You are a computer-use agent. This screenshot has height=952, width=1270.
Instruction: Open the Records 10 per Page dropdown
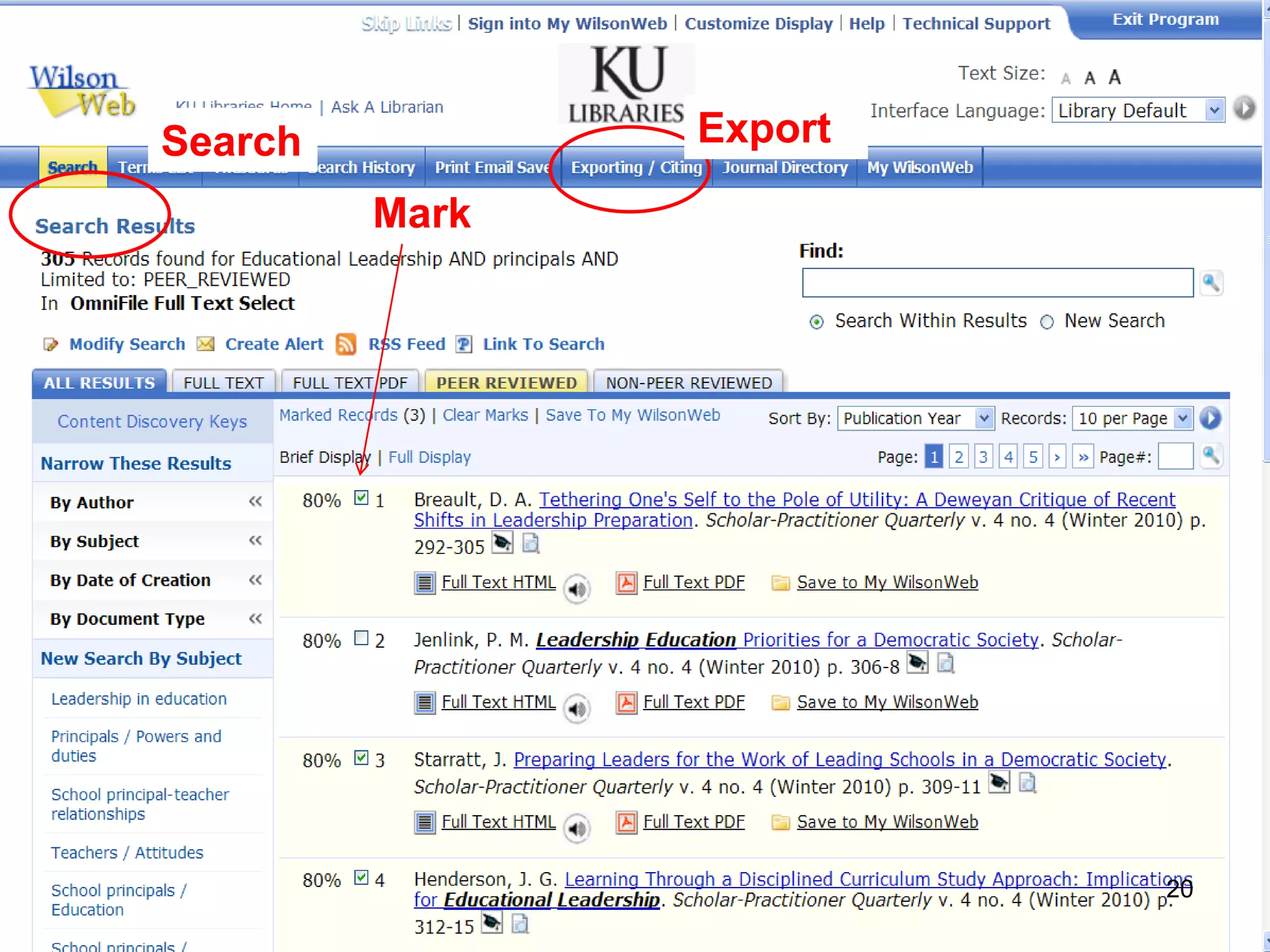click(x=1132, y=418)
